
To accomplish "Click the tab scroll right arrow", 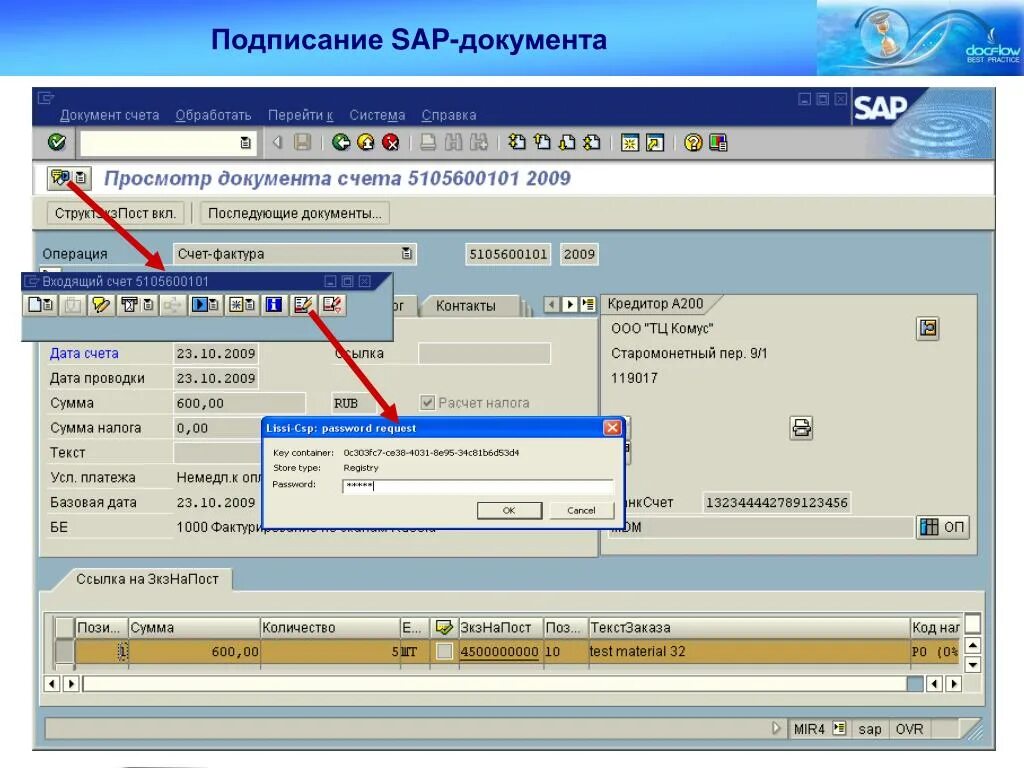I will 569,304.
